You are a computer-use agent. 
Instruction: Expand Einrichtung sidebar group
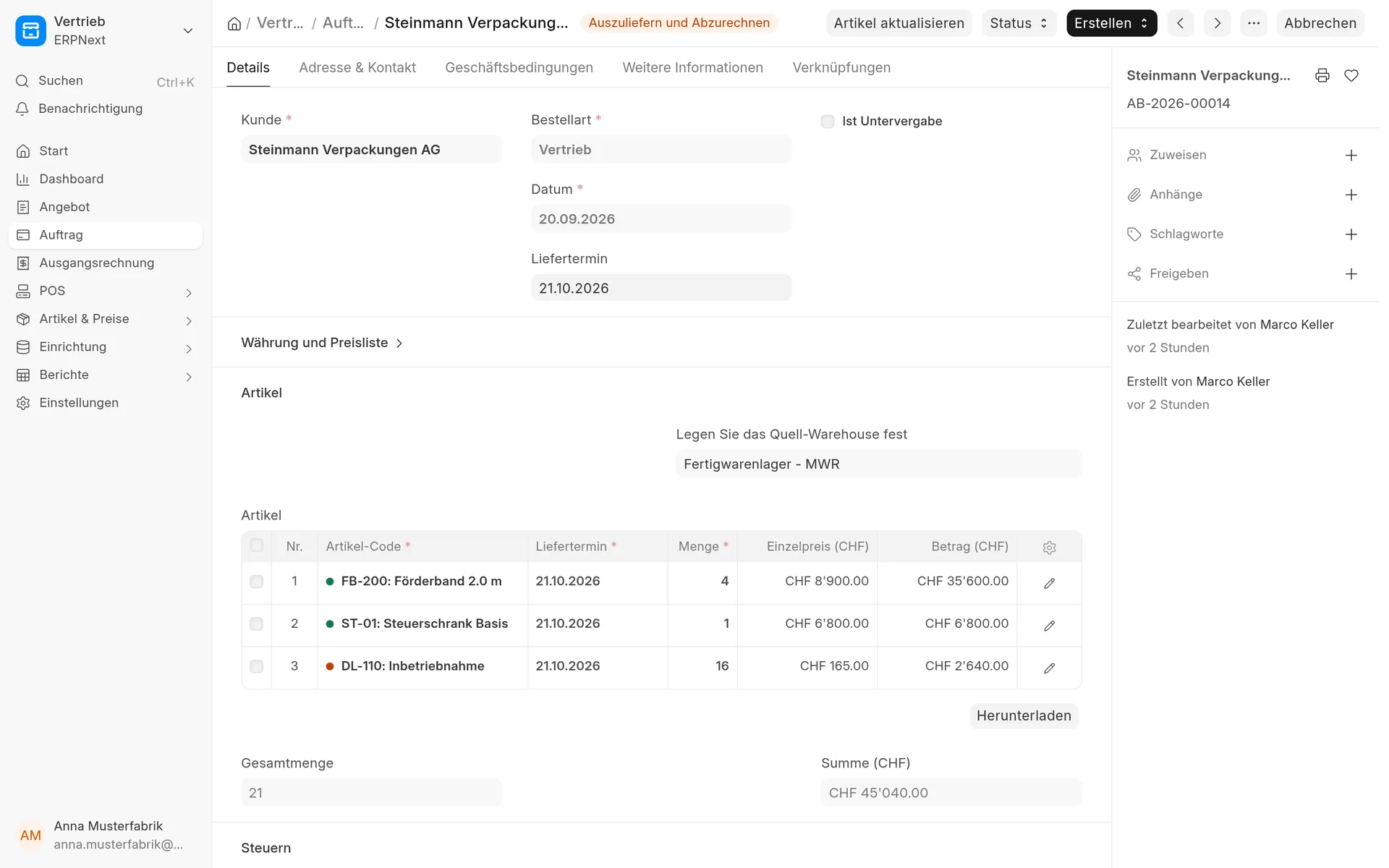pos(189,349)
